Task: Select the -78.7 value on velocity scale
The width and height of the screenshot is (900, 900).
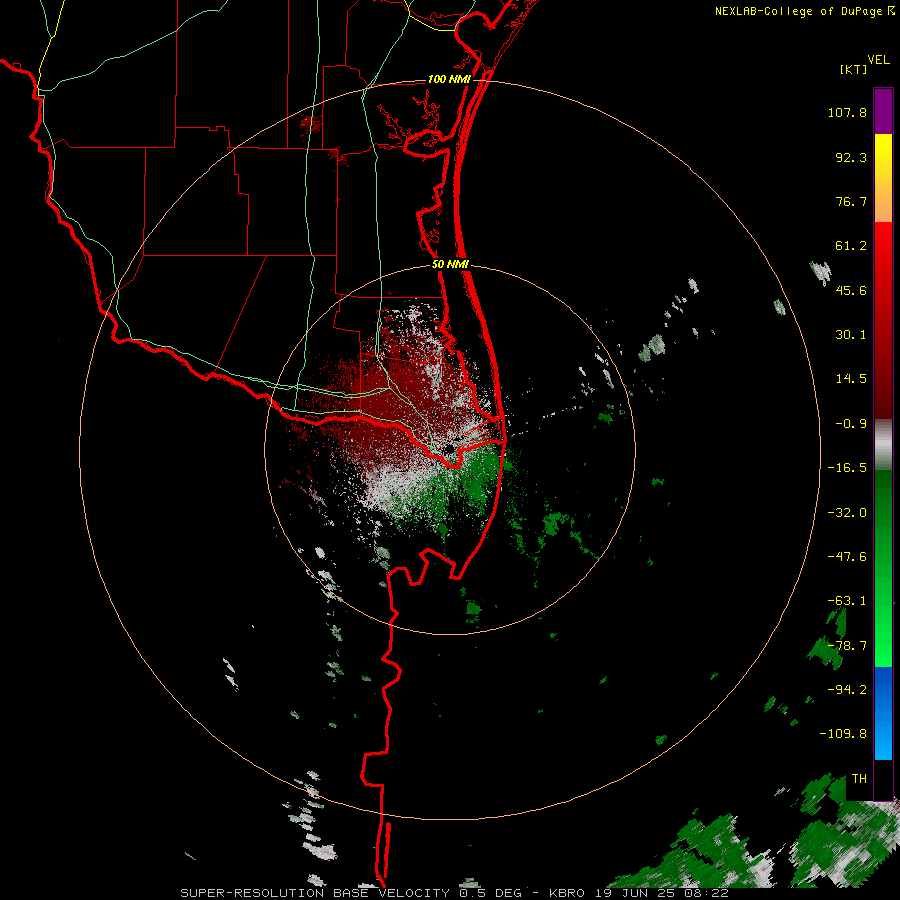Action: 847,646
